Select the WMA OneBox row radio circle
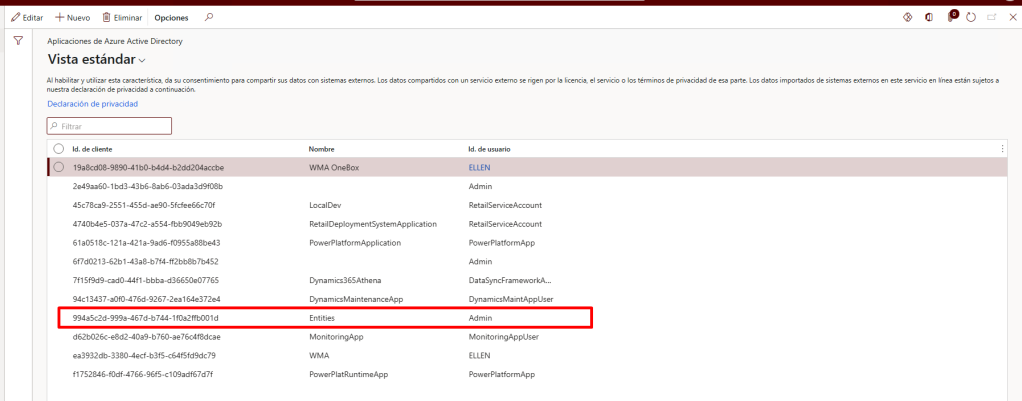Viewport: 1022px width, 401px height. pyautogui.click(x=59, y=167)
